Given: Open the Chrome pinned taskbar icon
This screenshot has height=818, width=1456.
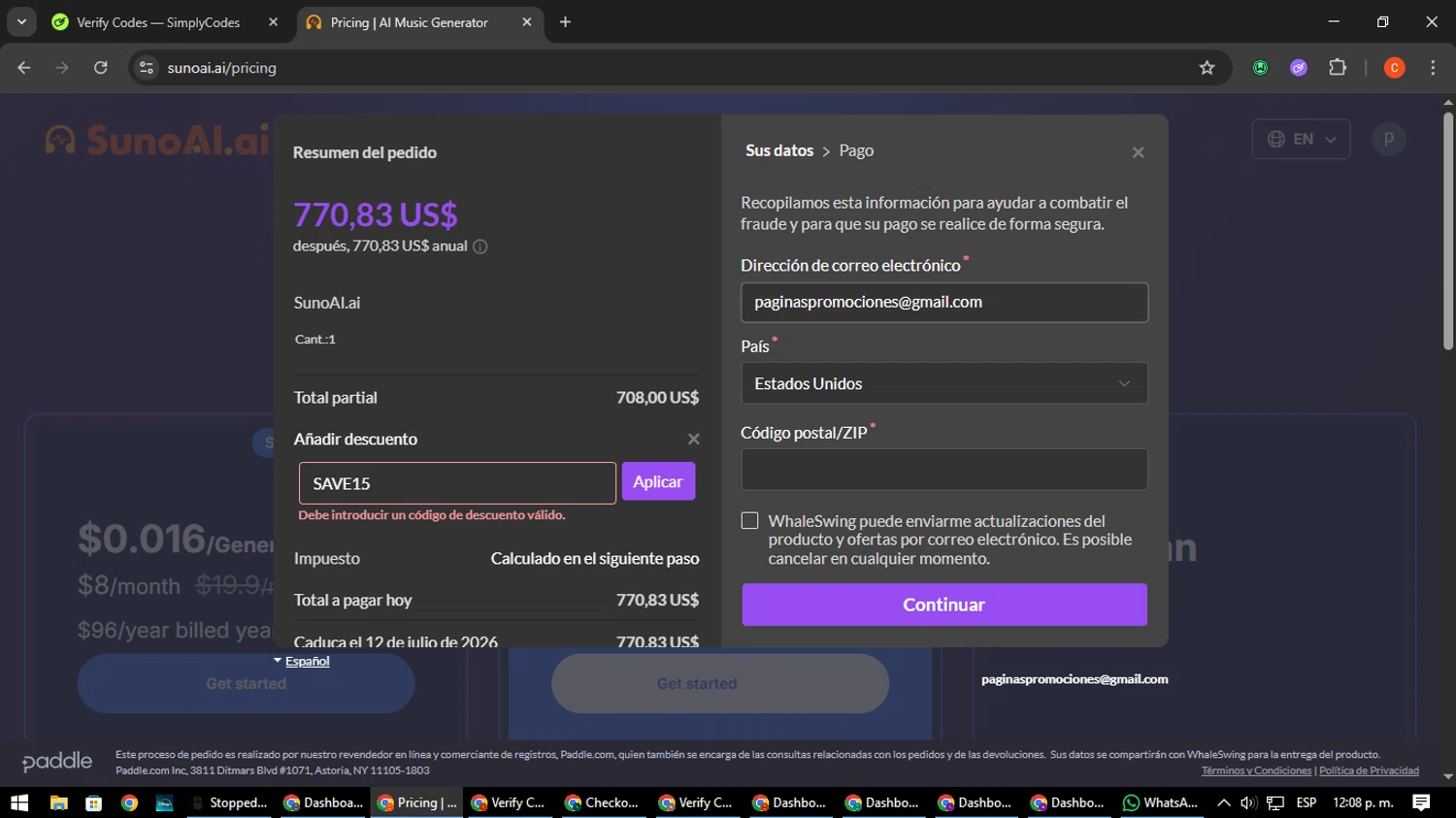Looking at the screenshot, I should pyautogui.click(x=129, y=802).
